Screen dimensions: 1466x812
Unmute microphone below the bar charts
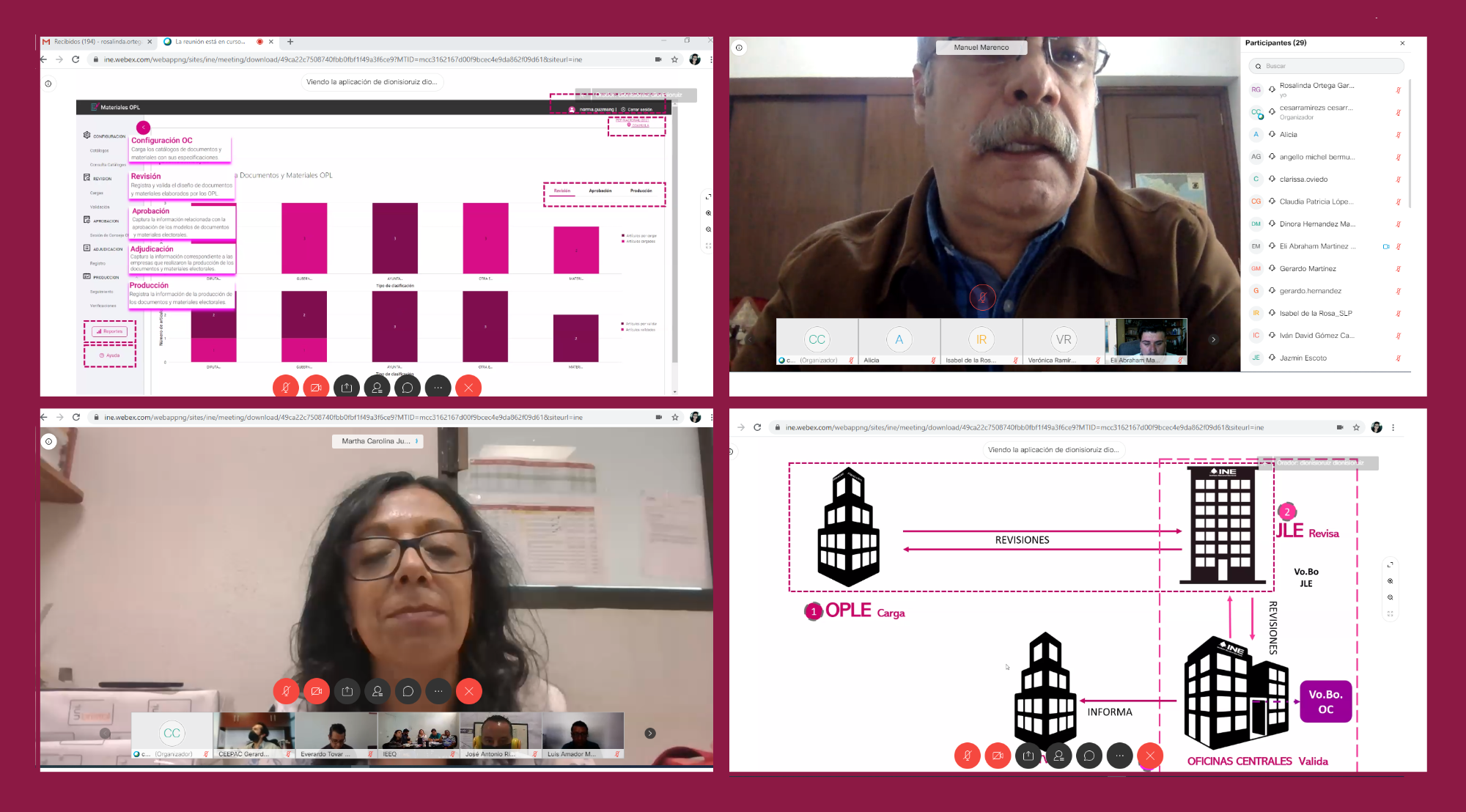point(286,387)
